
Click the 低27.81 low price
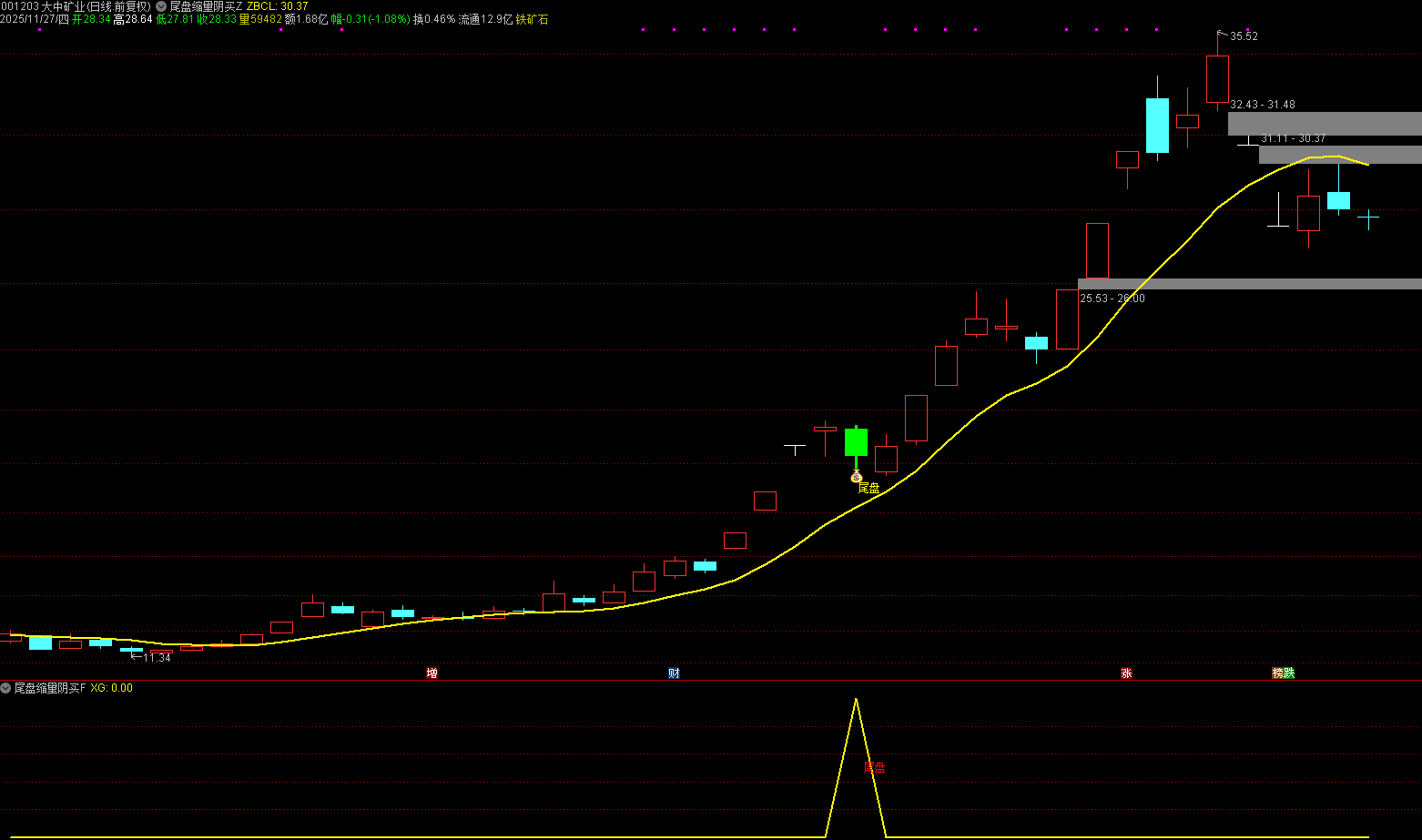tap(175, 19)
